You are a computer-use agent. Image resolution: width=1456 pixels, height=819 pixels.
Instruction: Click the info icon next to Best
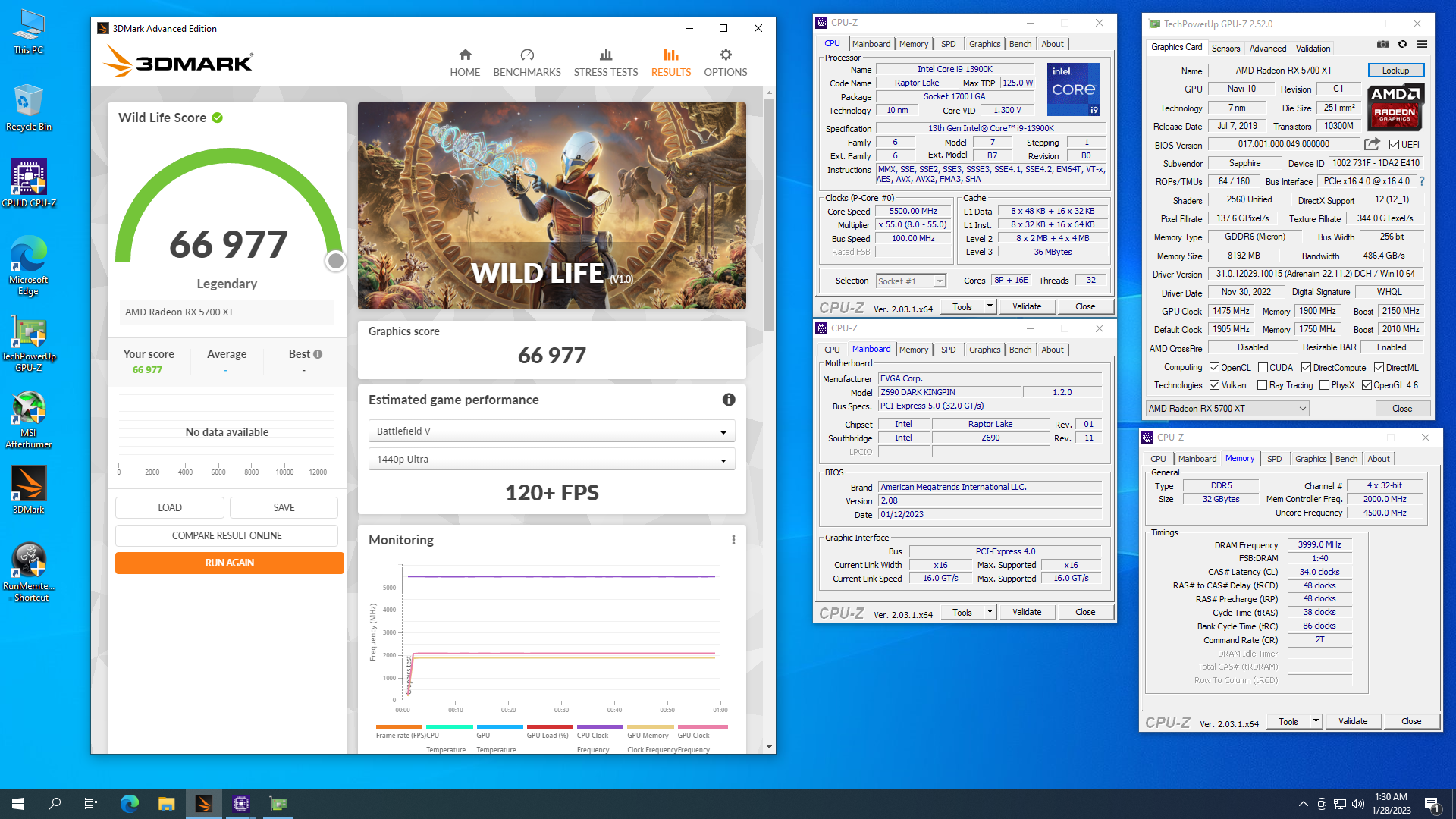[x=318, y=354]
